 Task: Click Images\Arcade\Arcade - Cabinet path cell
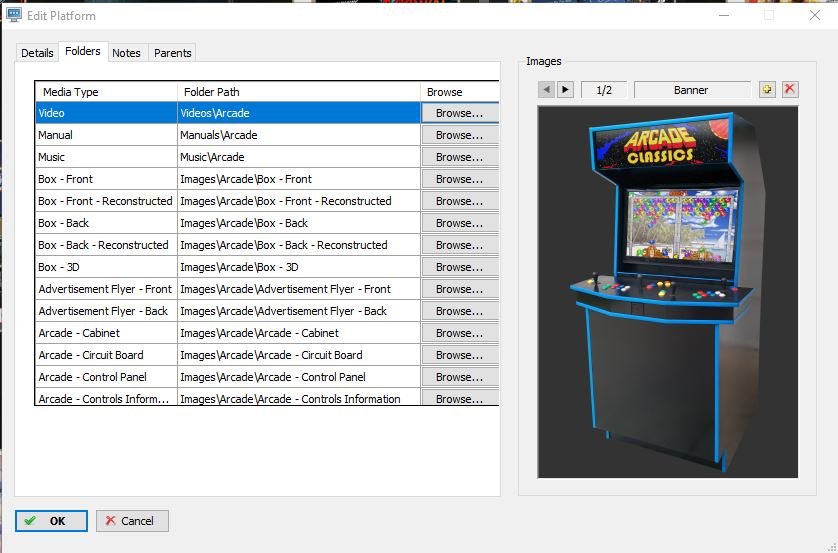(x=299, y=333)
